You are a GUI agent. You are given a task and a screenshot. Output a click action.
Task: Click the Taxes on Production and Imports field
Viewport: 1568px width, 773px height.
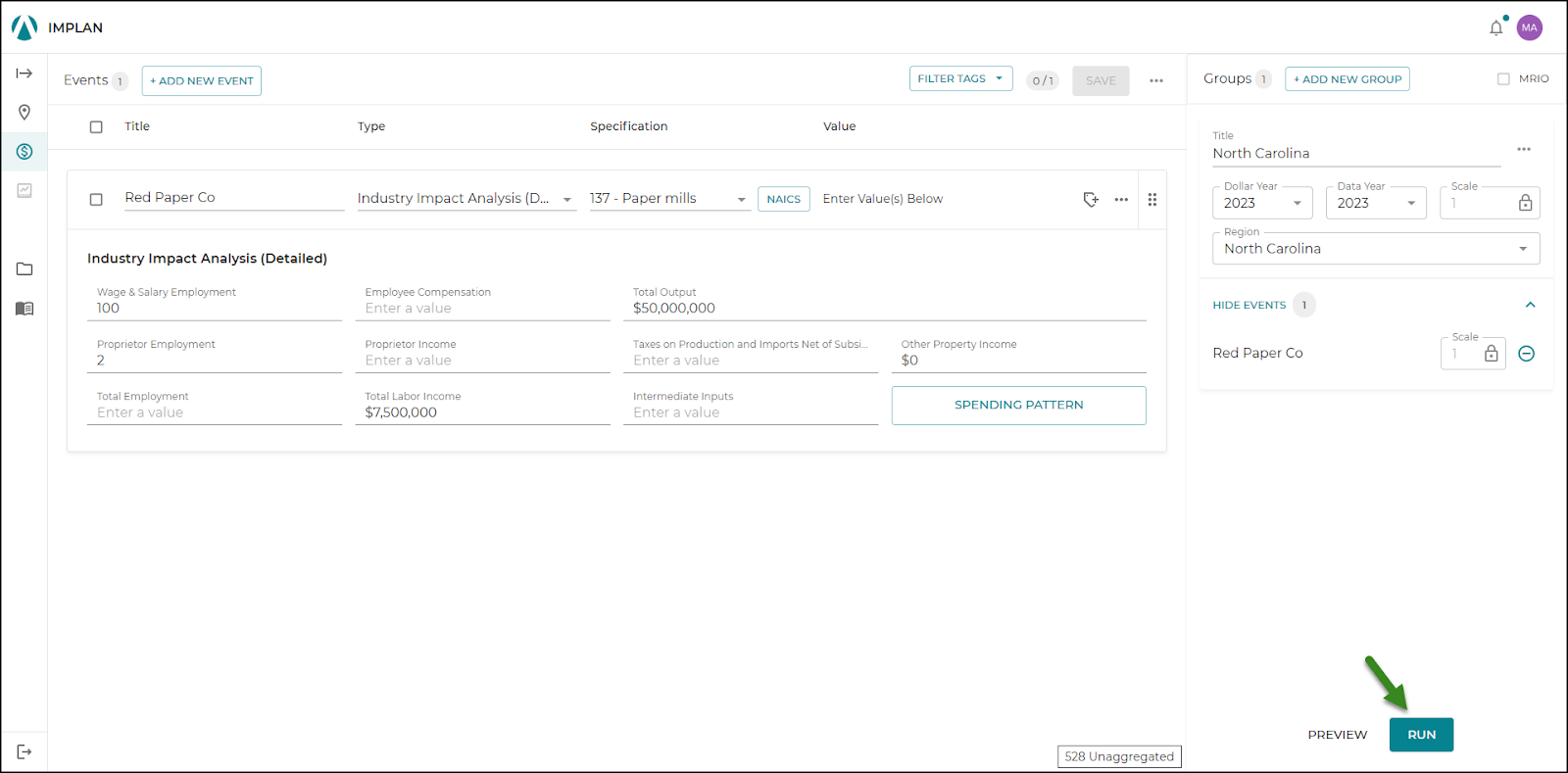click(751, 354)
